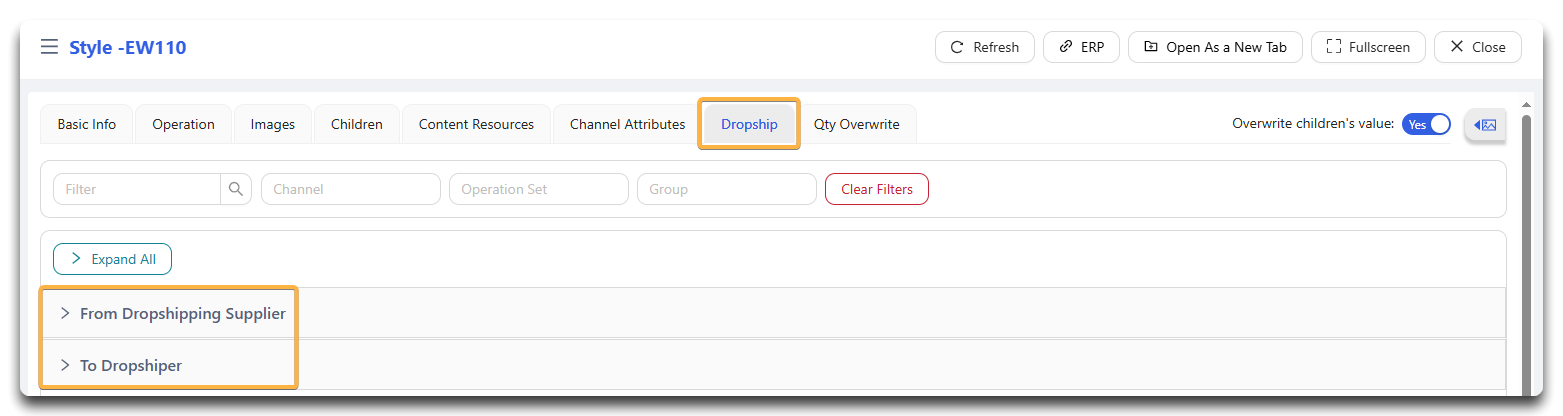
Task: Open the Group dropdown filter
Action: pyautogui.click(x=727, y=189)
